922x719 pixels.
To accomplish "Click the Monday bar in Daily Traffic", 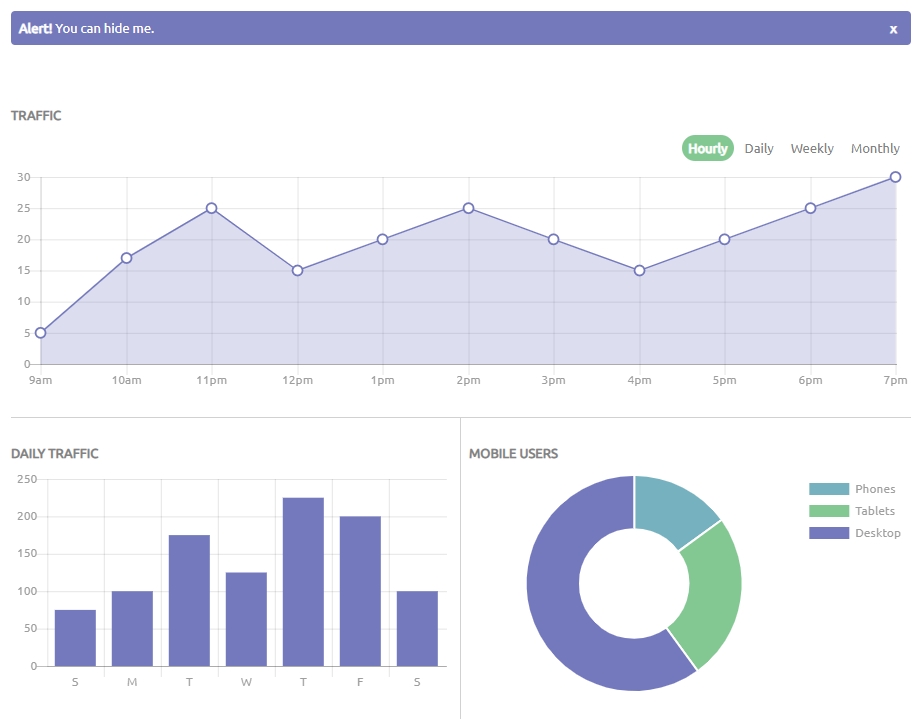I will click(132, 628).
